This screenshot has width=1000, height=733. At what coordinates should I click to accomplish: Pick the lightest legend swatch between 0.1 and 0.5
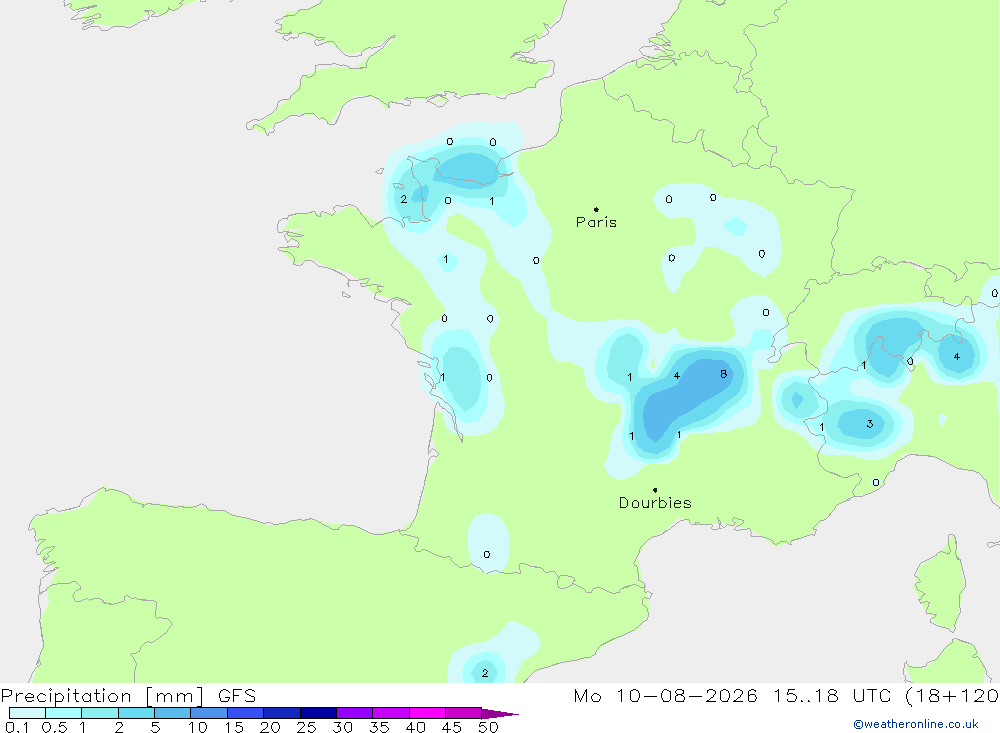27,713
